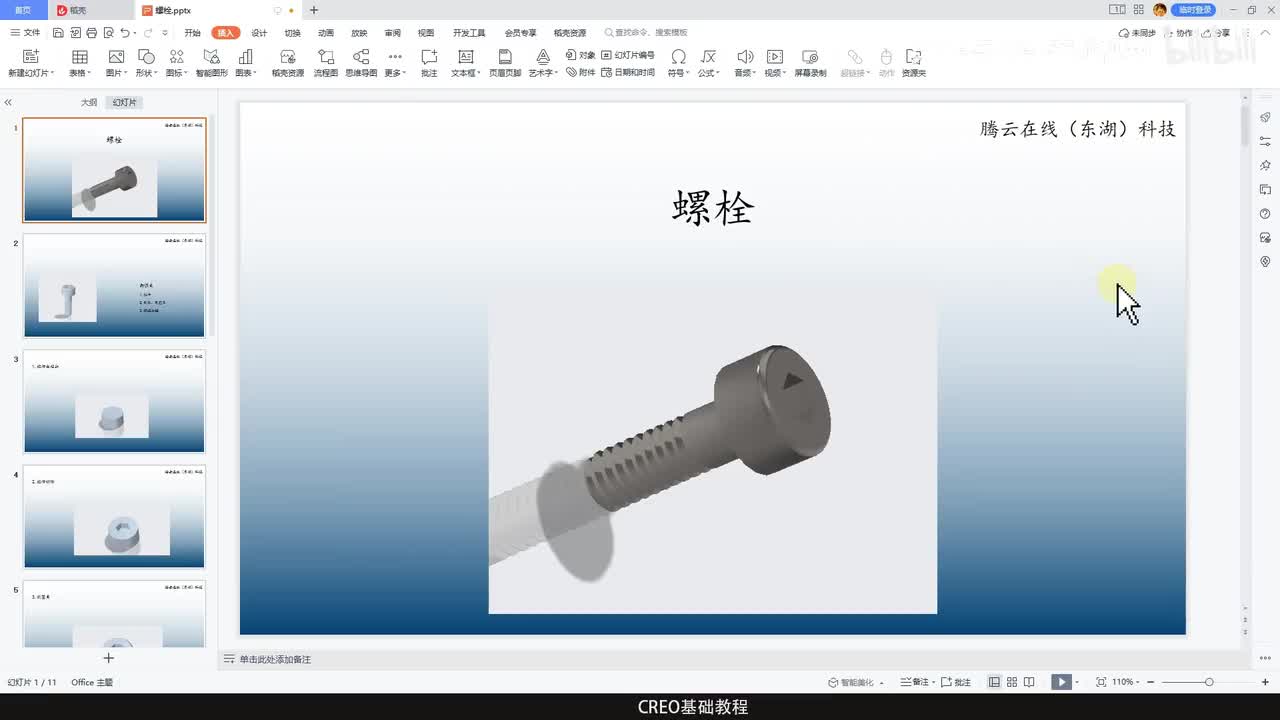Image resolution: width=1280 pixels, height=720 pixels.
Task: Switch to slide sorter view
Action: (x=1012, y=682)
